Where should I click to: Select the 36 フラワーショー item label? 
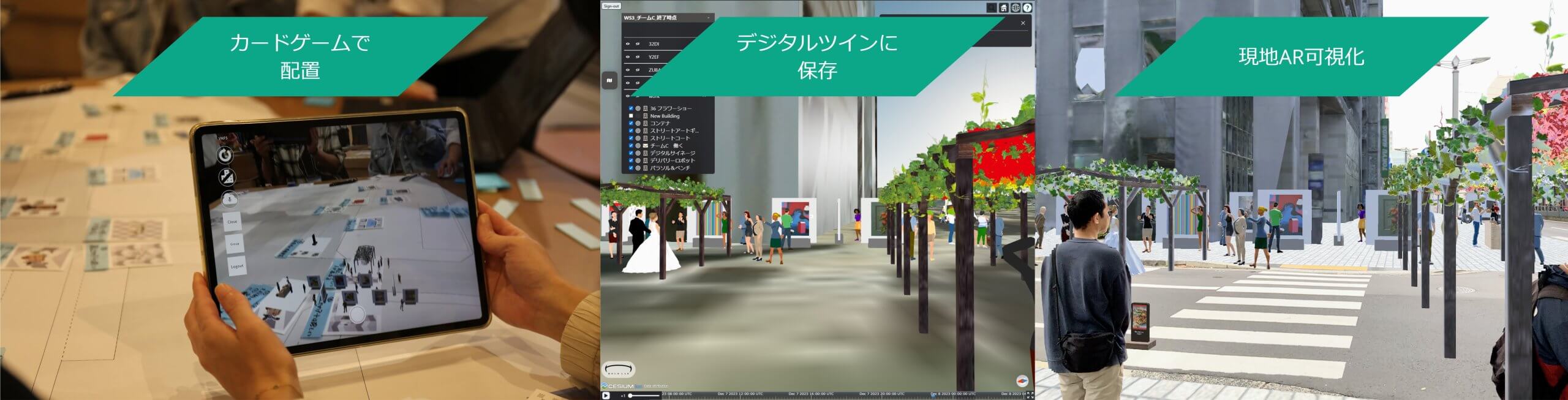point(671,108)
